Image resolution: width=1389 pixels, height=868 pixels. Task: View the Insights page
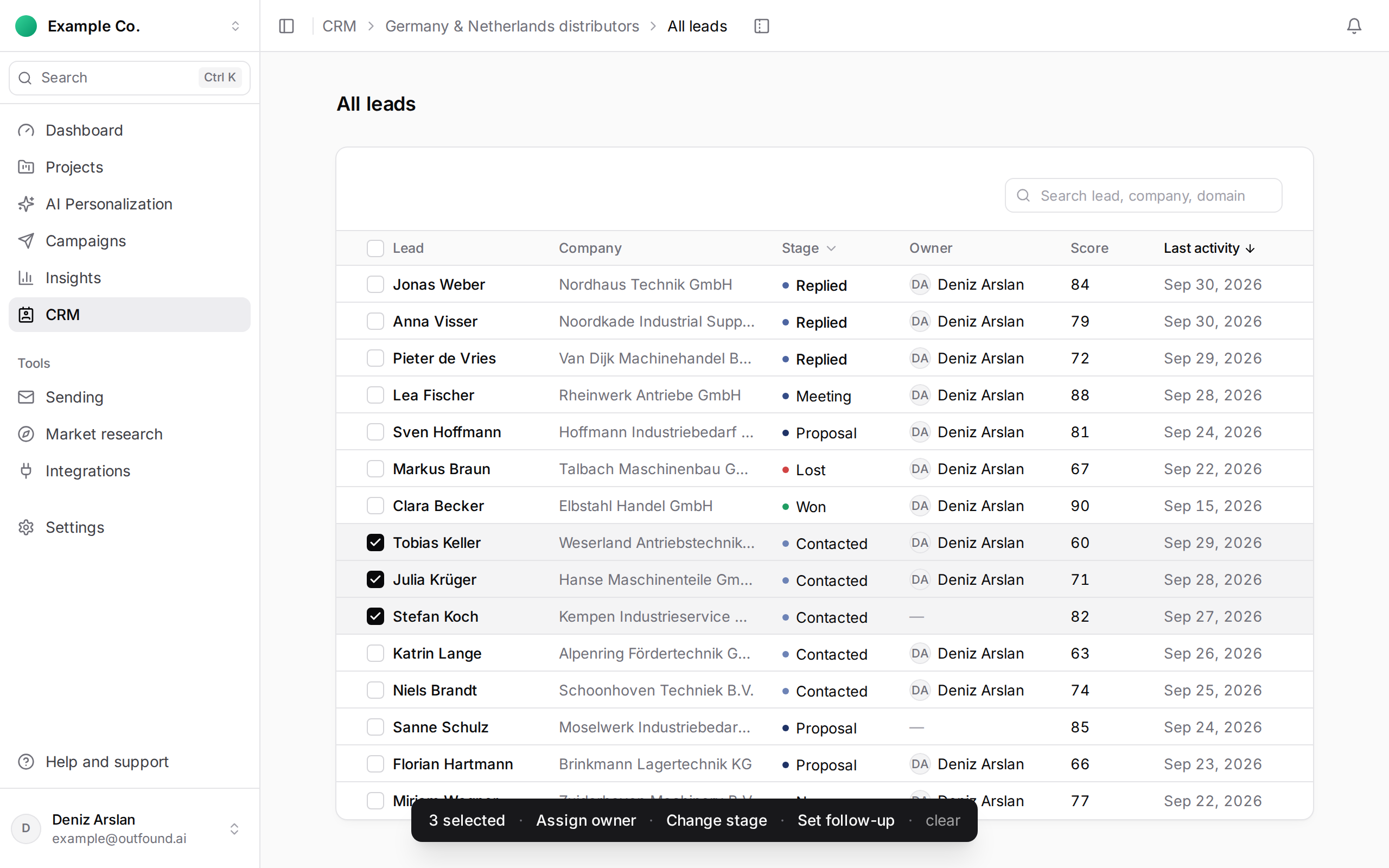coord(130,278)
